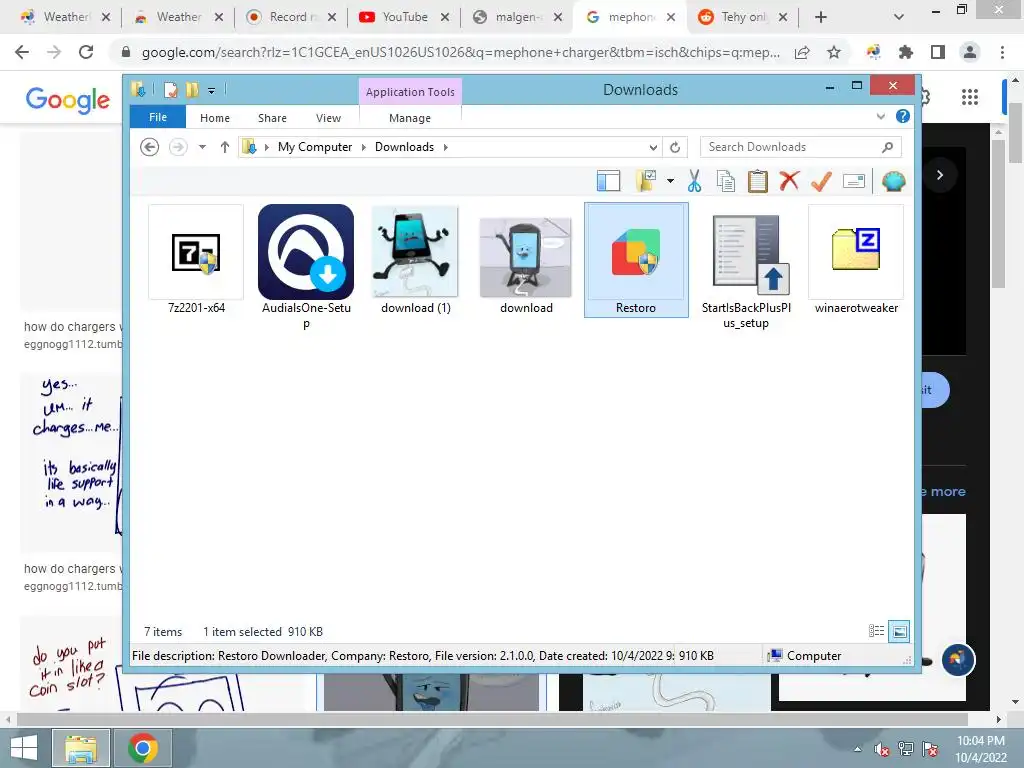The height and width of the screenshot is (768, 1024).
Task: Click the muted volume tray icon
Action: pyautogui.click(x=882, y=749)
